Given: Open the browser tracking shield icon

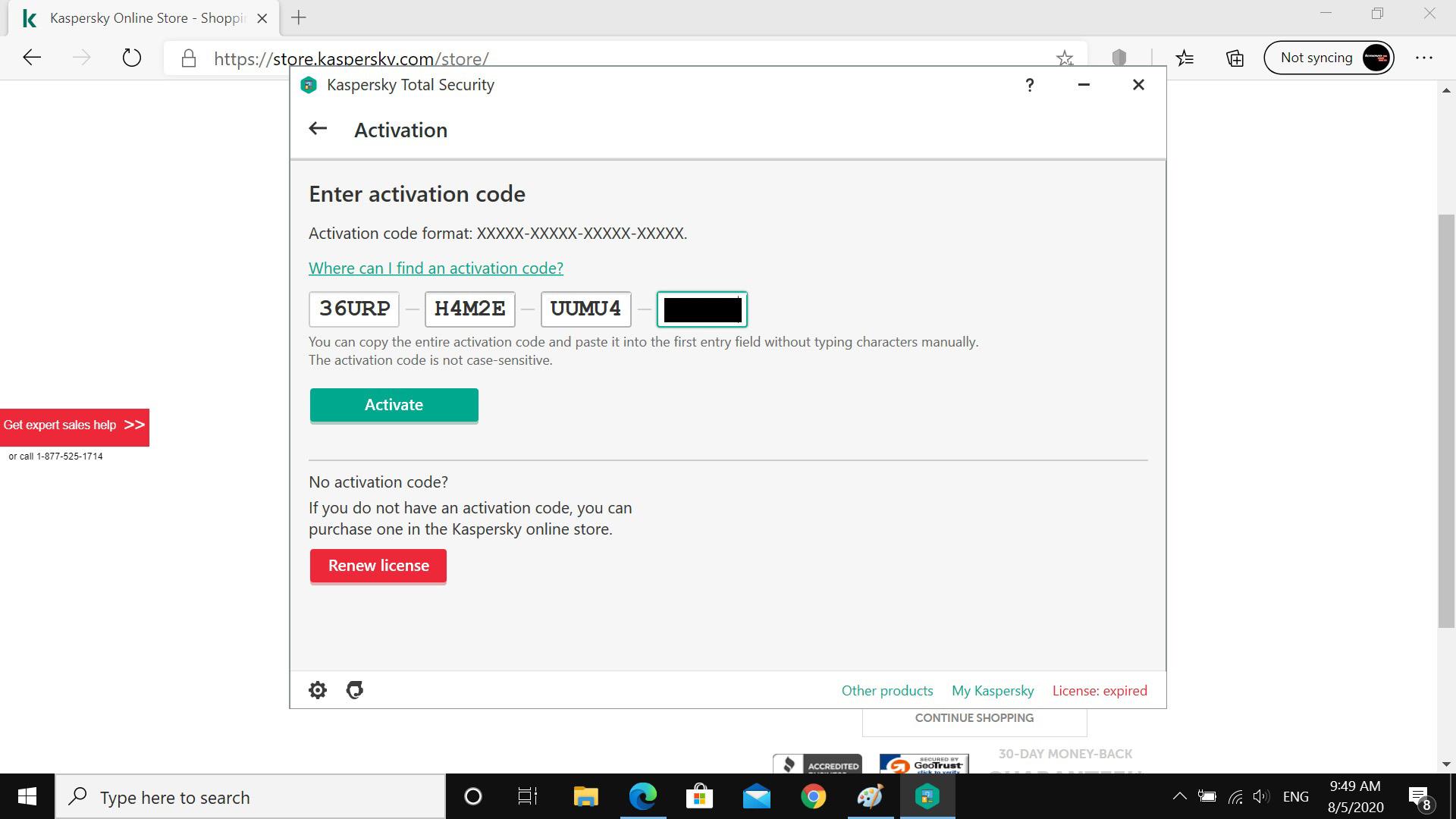Looking at the screenshot, I should click(1119, 58).
